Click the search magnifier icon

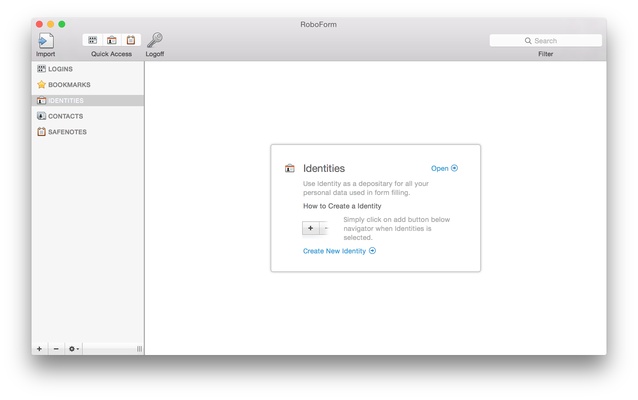click(528, 41)
